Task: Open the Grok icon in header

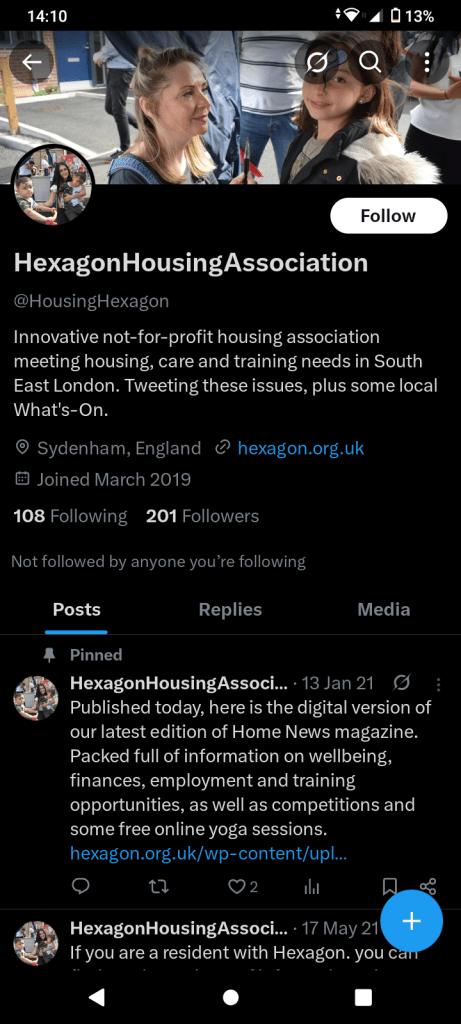Action: 317,62
